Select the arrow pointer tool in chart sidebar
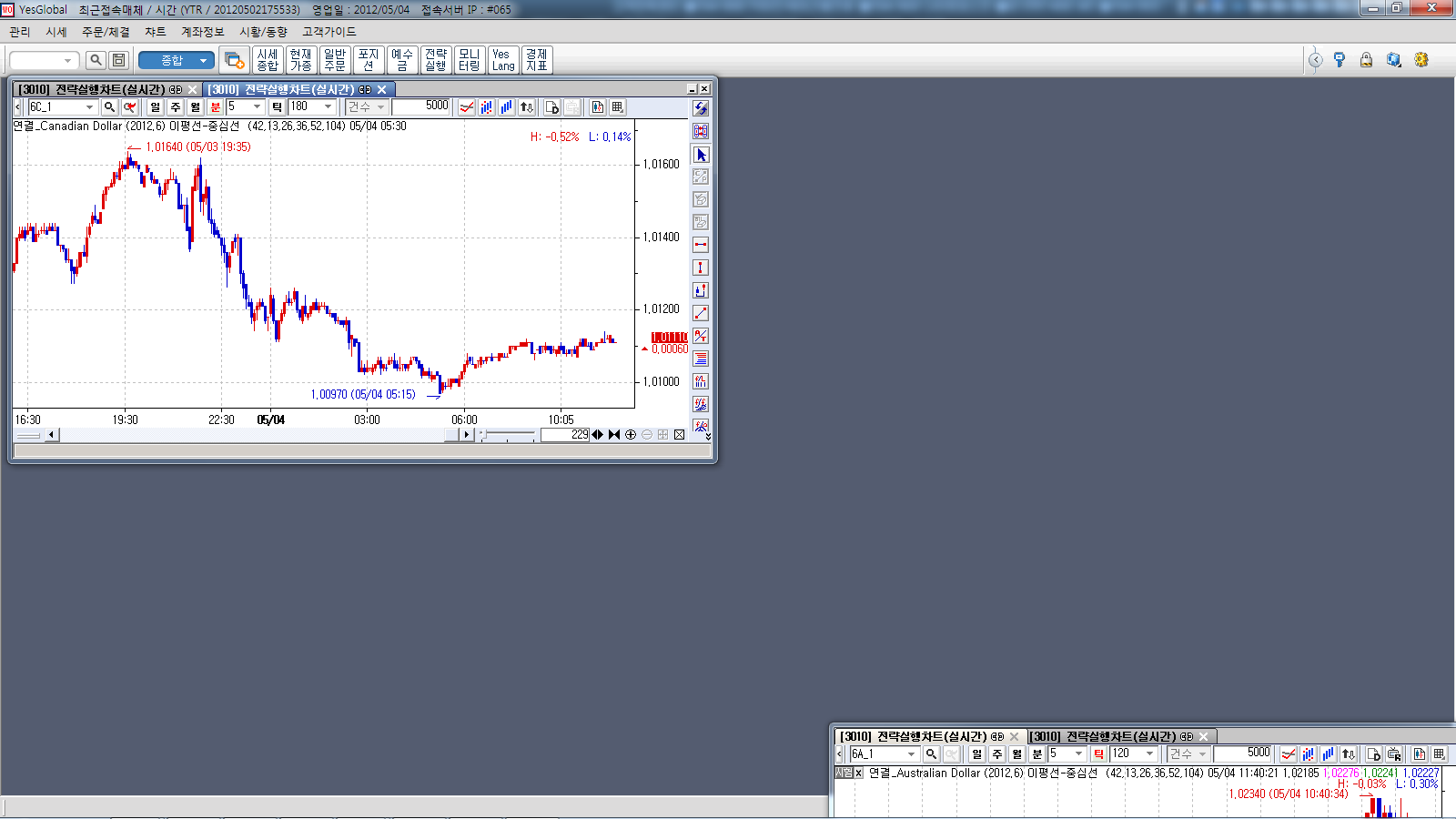Viewport: 1456px width, 819px height. click(701, 155)
